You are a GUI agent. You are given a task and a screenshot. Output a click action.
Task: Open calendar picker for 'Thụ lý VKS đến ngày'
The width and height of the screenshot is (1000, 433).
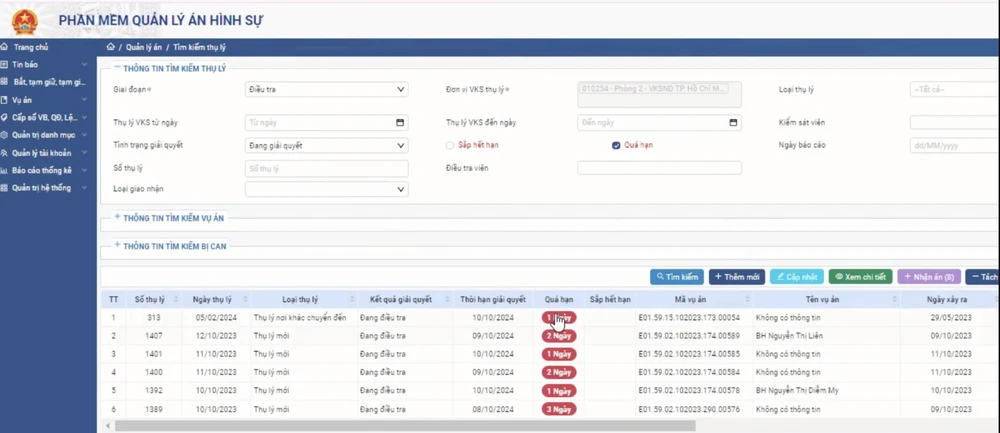click(x=733, y=123)
